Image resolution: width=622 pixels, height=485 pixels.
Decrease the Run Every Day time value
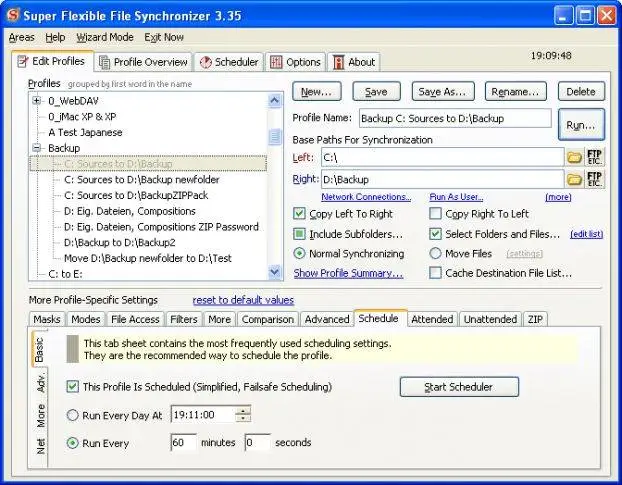tap(243, 418)
